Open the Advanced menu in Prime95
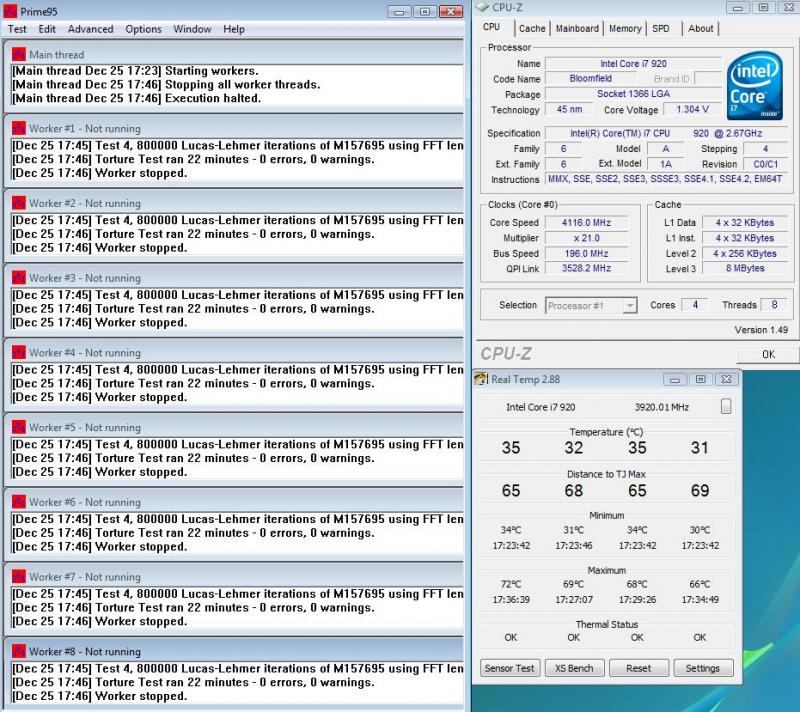 tap(91, 29)
